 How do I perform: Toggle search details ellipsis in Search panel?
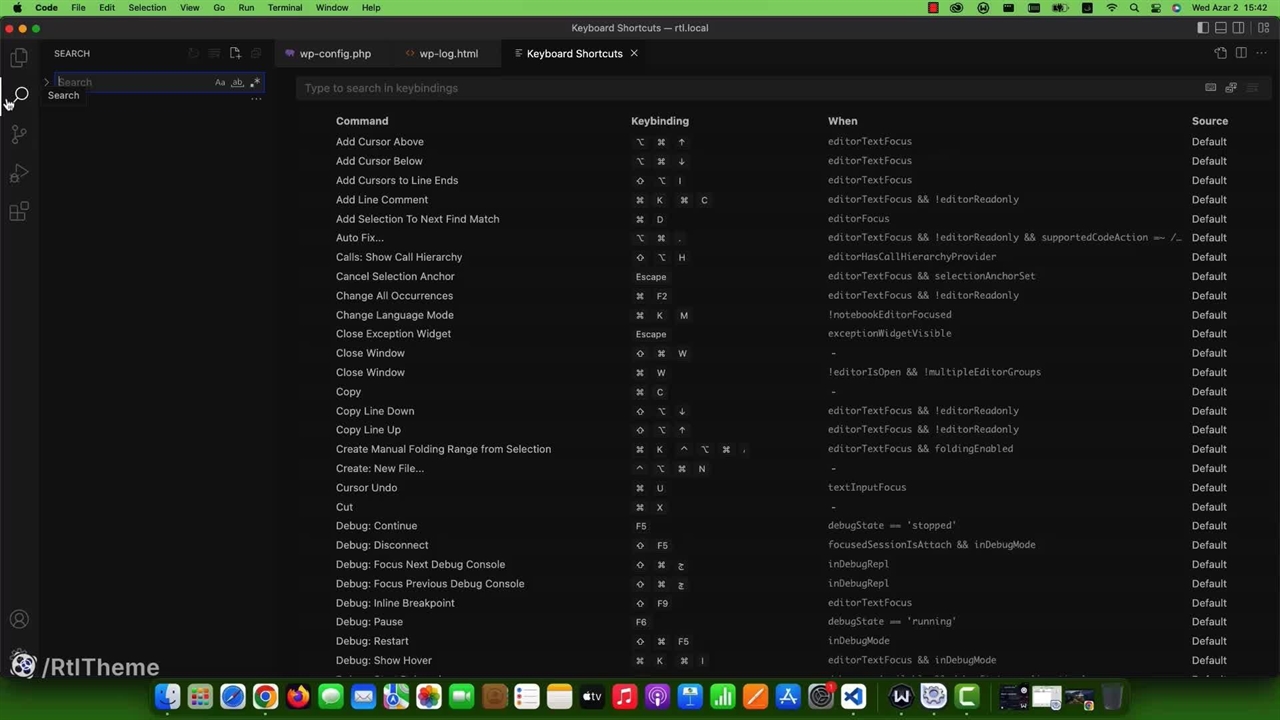[x=256, y=98]
